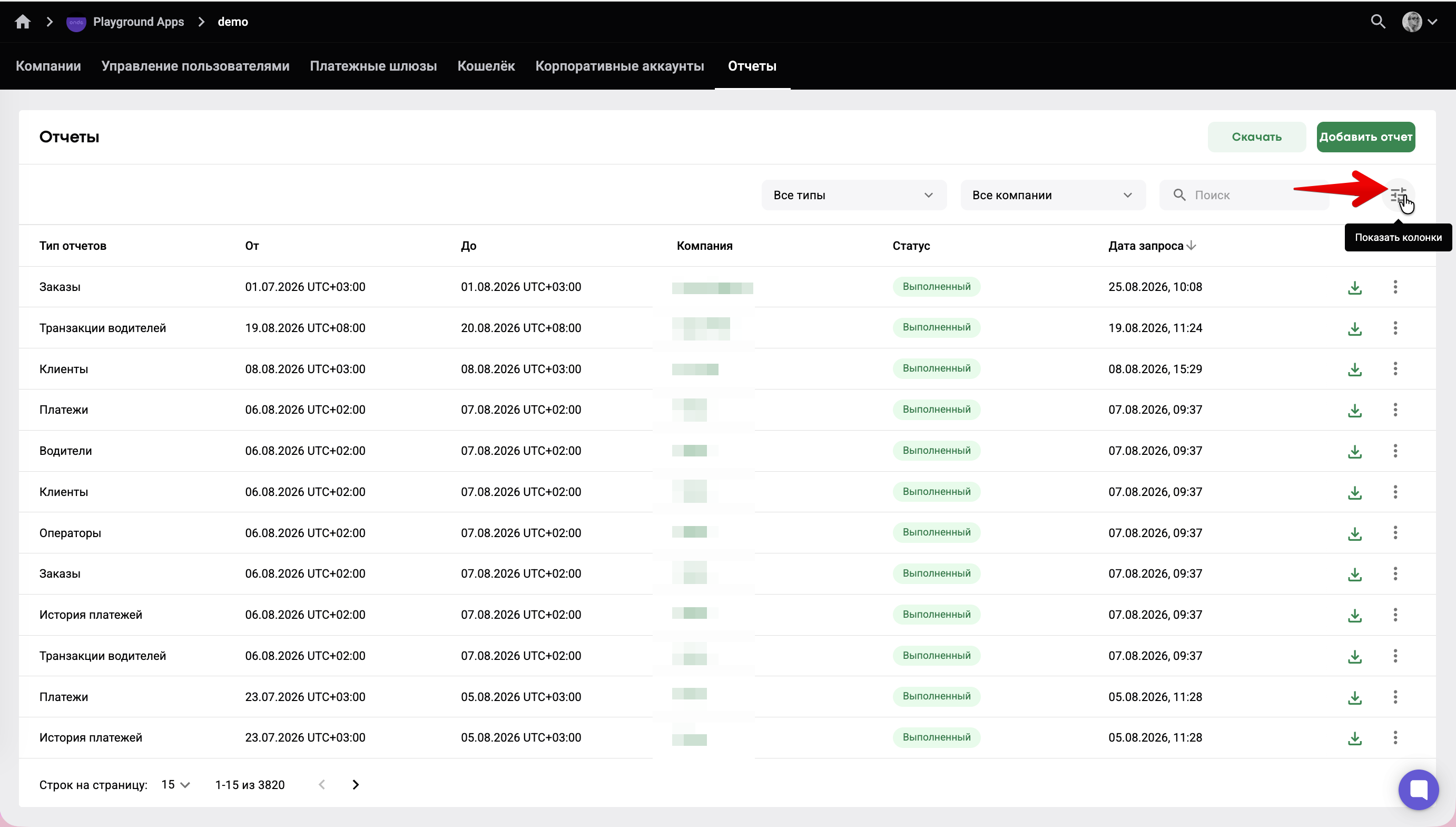Sort by Дата запроса column arrow
This screenshot has height=827, width=1456.
(1192, 246)
